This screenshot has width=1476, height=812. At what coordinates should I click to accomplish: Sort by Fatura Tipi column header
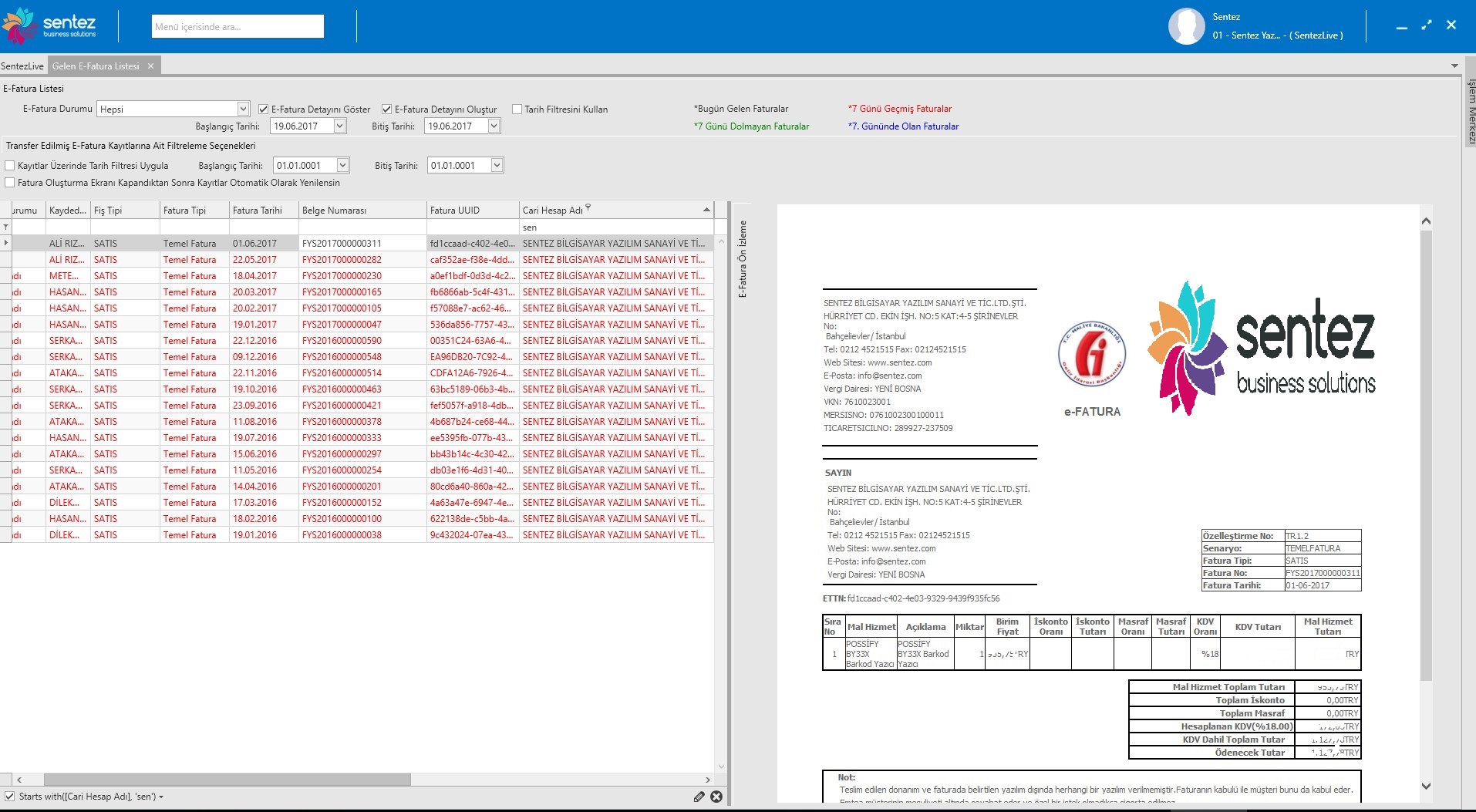(194, 210)
